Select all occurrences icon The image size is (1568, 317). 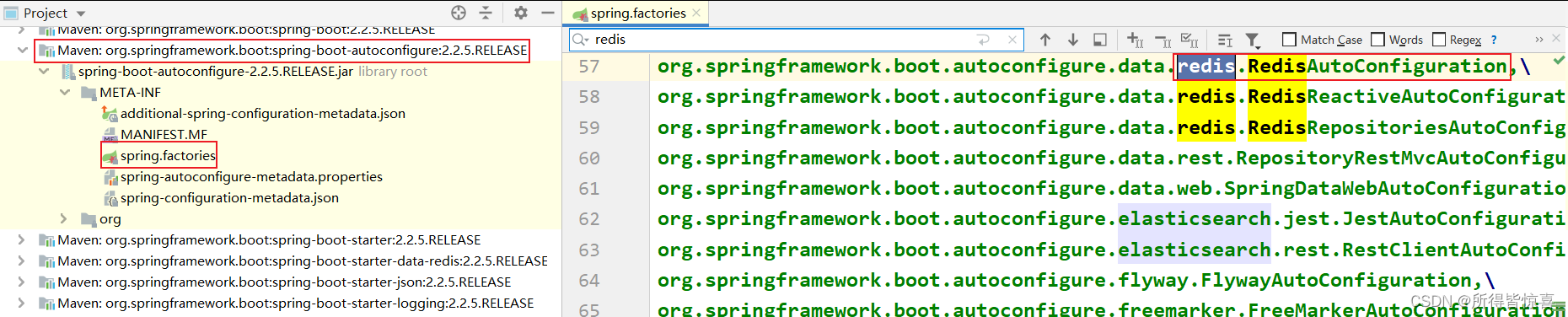[1189, 40]
